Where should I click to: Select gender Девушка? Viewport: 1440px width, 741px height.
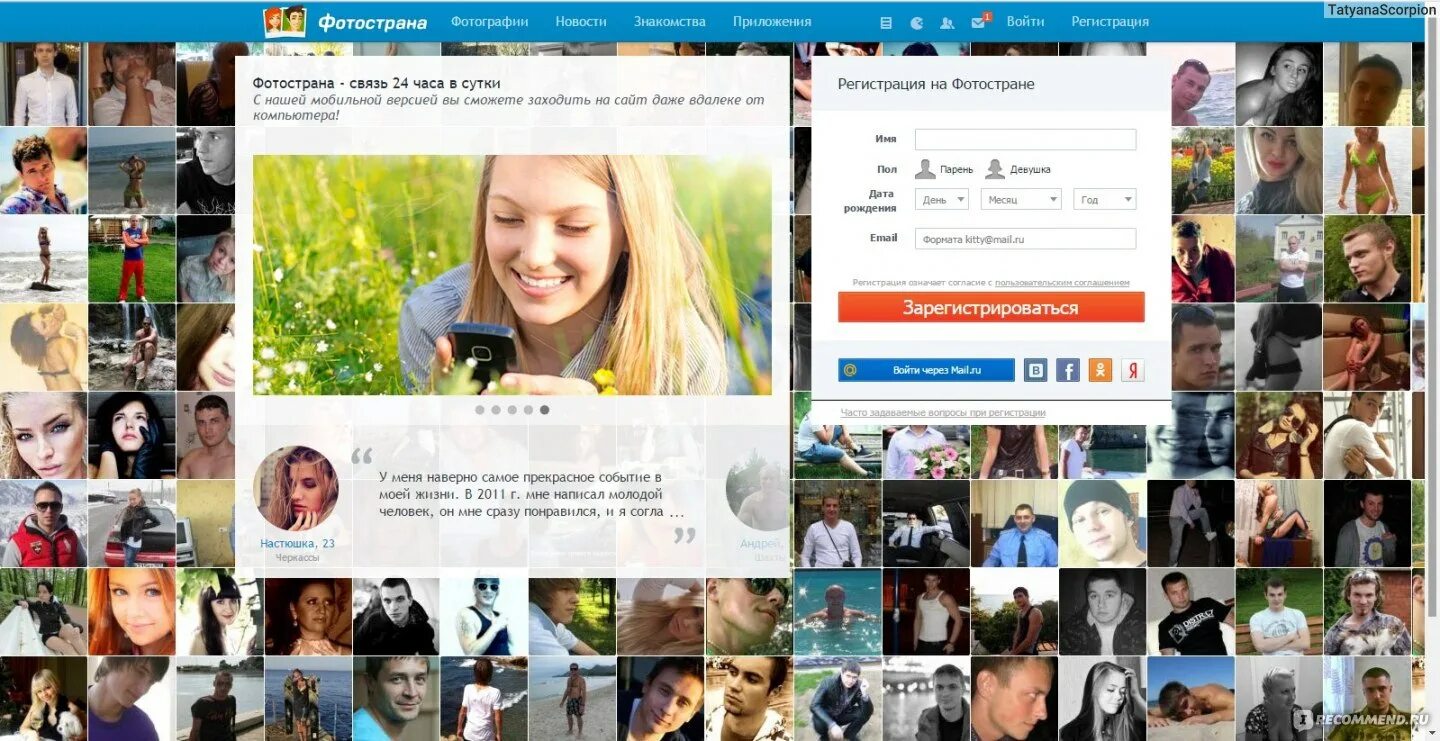coord(1017,169)
